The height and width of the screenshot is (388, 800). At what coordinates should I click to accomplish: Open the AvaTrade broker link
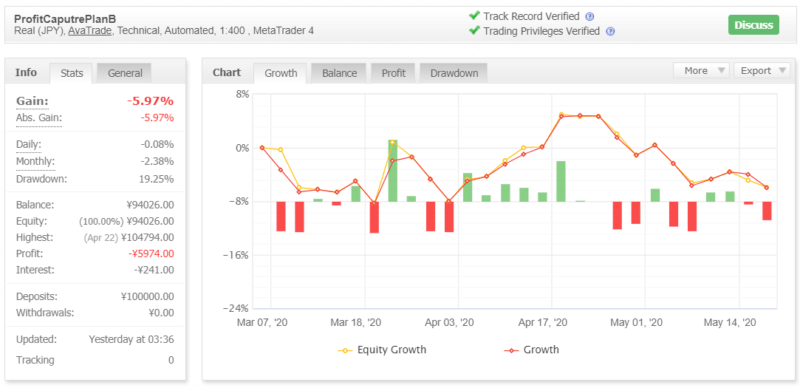89,31
